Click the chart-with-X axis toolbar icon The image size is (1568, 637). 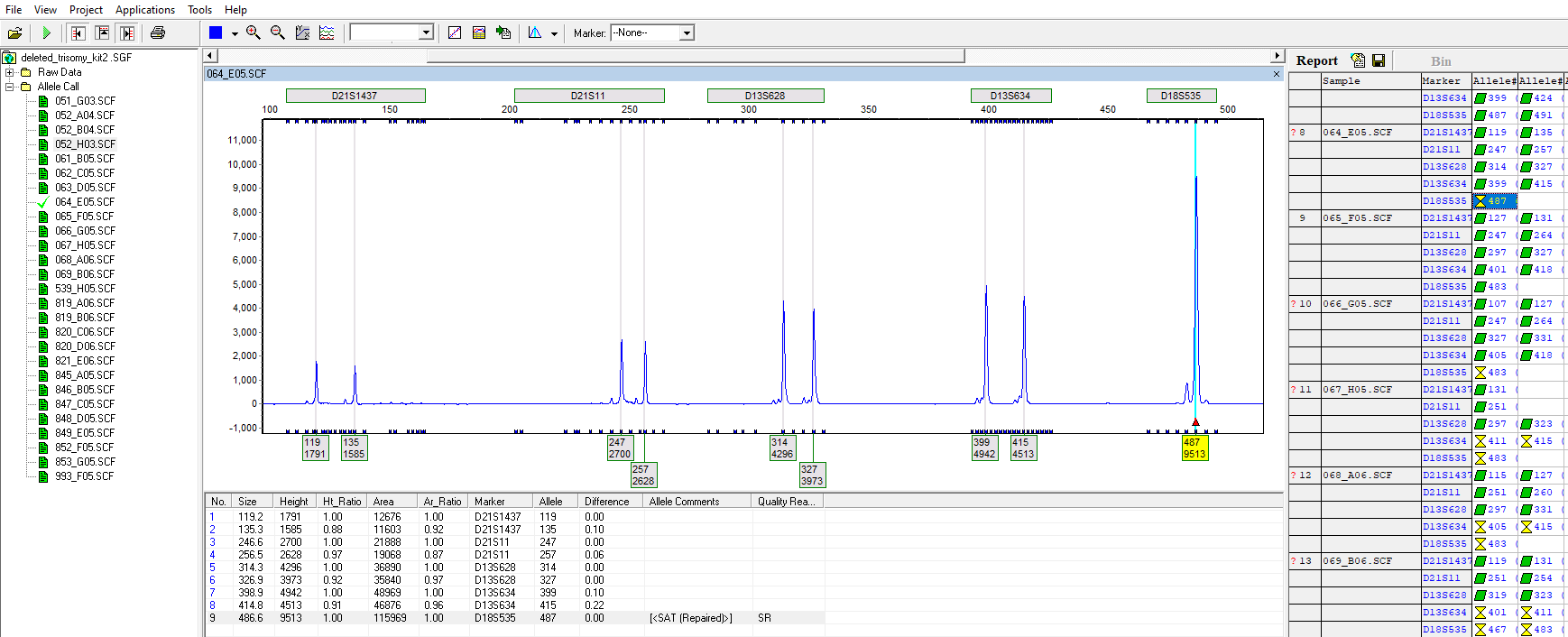point(302,33)
